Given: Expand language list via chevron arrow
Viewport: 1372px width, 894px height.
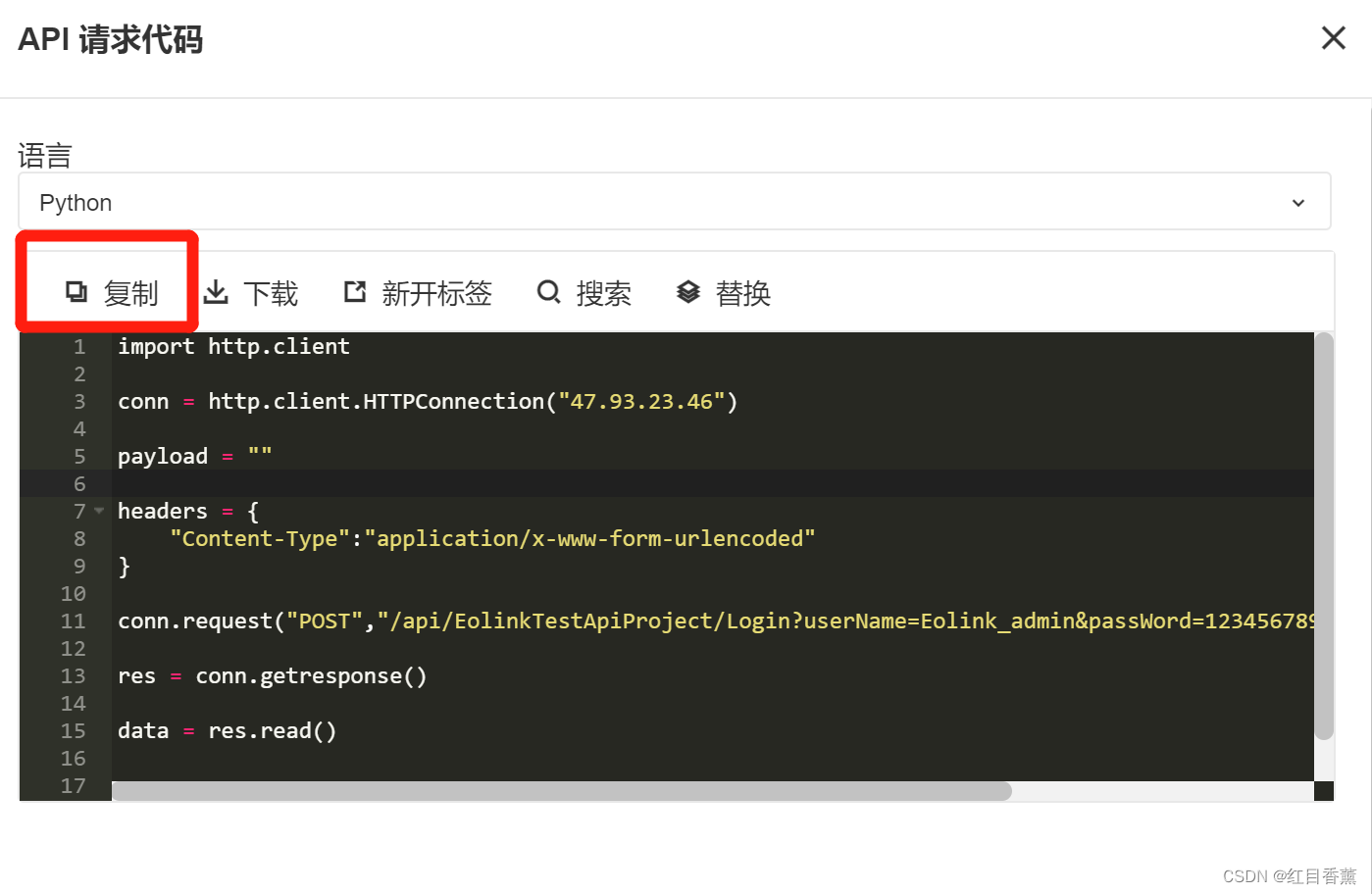Looking at the screenshot, I should (1298, 203).
